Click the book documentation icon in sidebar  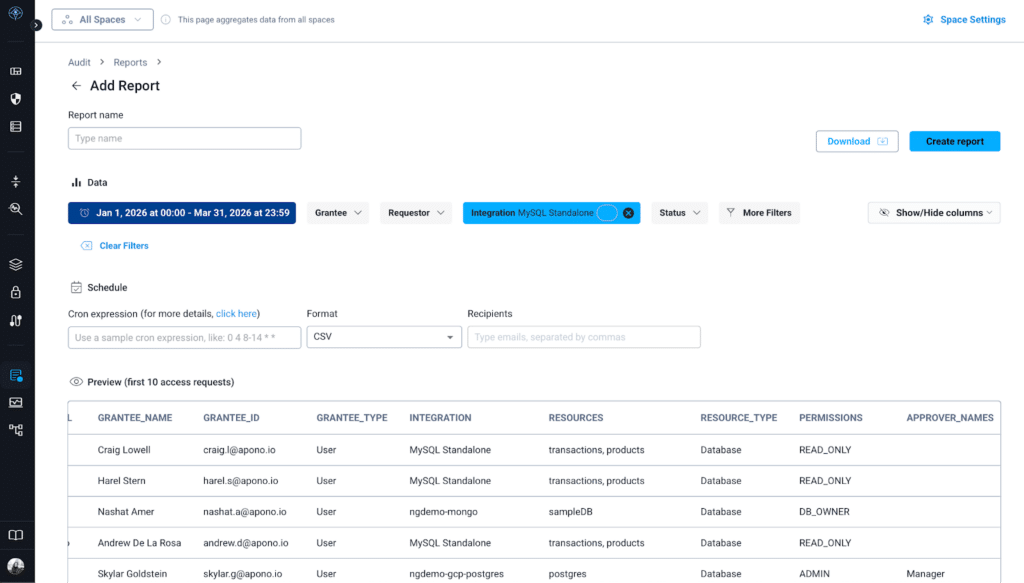[x=16, y=535]
